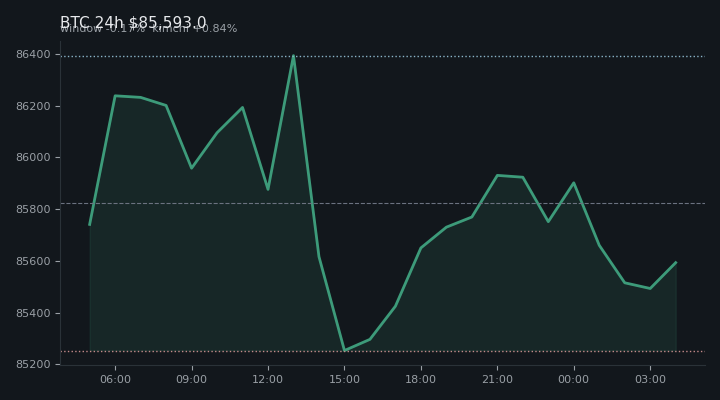Select the 85400 y-axis label
This screenshot has width=720, height=400.
click(33, 313)
